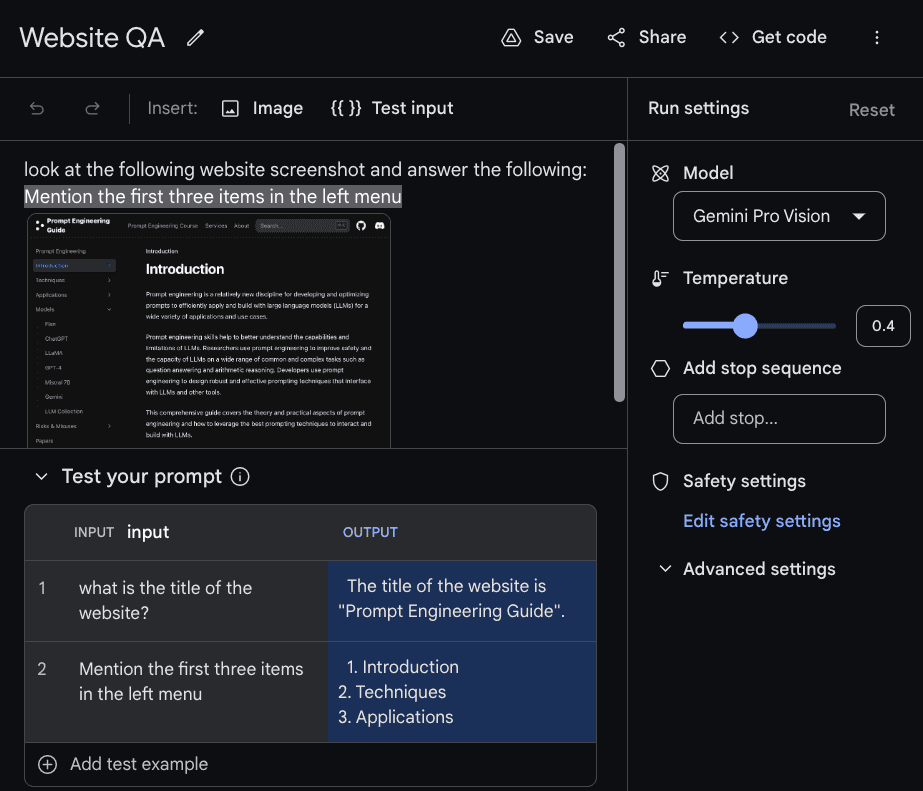Click the redo arrow icon
The width and height of the screenshot is (923, 791).
(92, 108)
